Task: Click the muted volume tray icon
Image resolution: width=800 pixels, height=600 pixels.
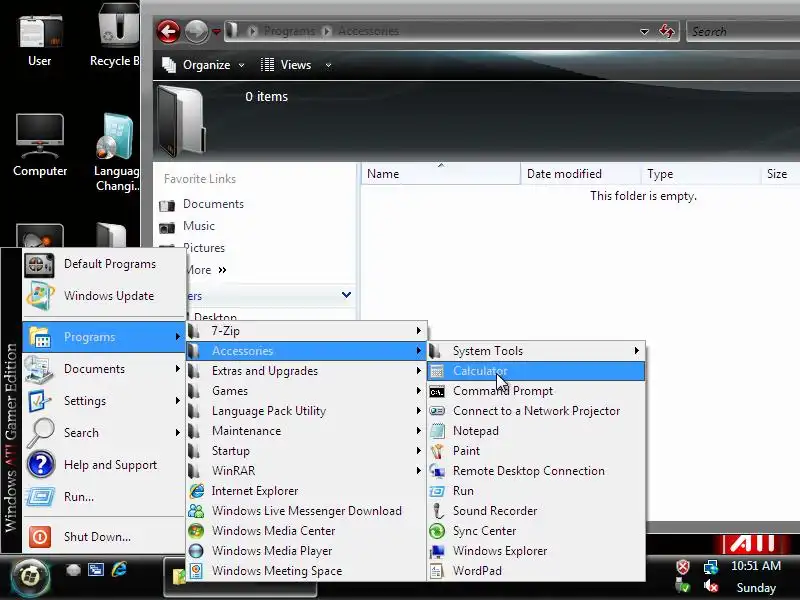Action: click(x=710, y=586)
